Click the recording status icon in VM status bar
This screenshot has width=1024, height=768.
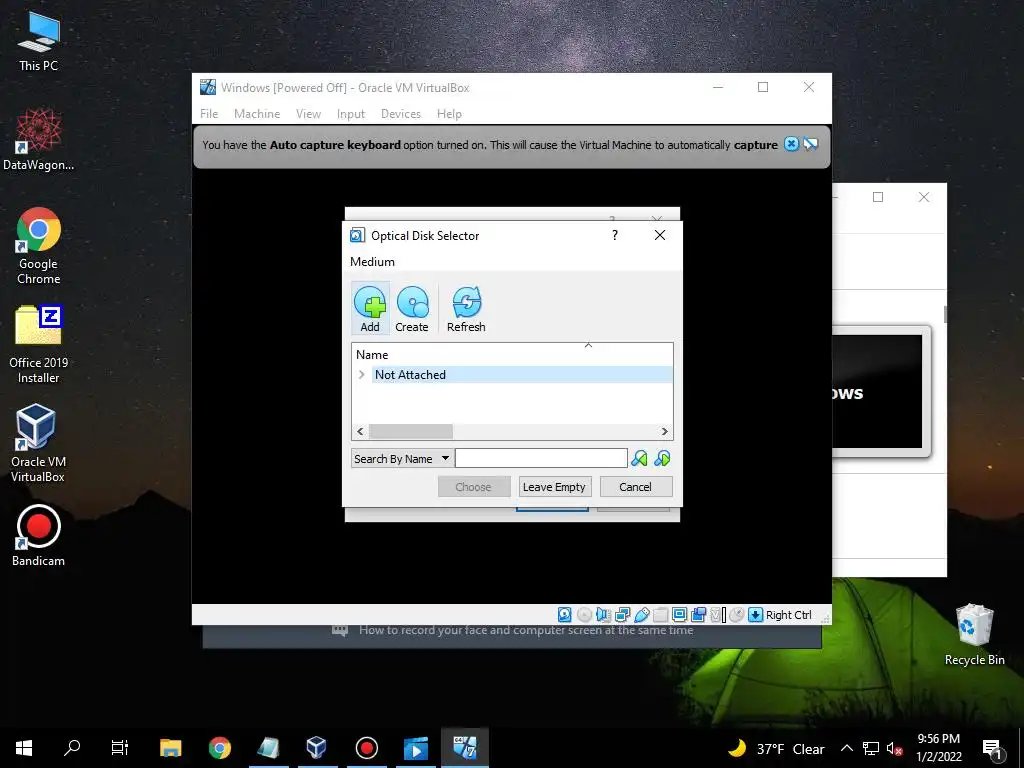(698, 615)
